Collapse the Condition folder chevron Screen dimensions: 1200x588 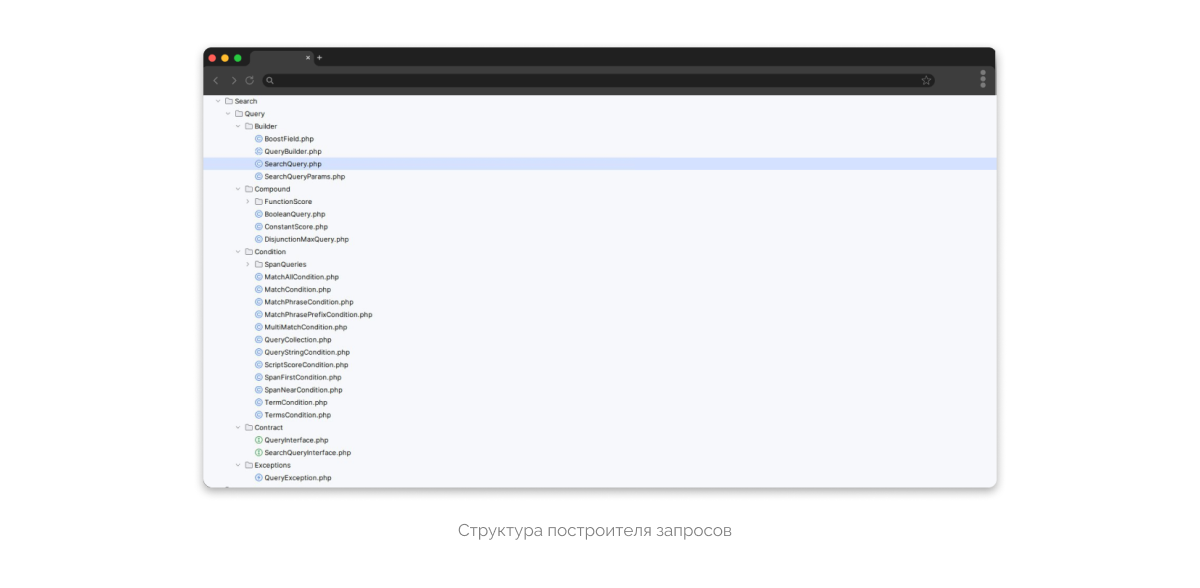click(238, 252)
